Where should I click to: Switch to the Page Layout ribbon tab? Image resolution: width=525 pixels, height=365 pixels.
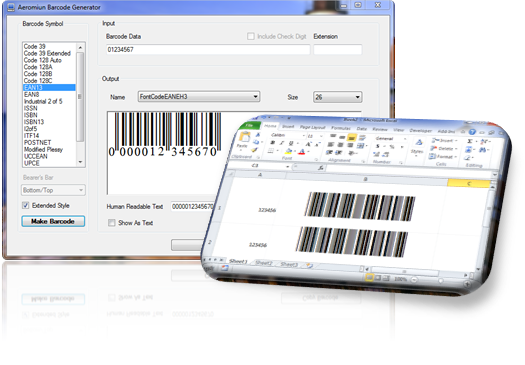[312, 127]
